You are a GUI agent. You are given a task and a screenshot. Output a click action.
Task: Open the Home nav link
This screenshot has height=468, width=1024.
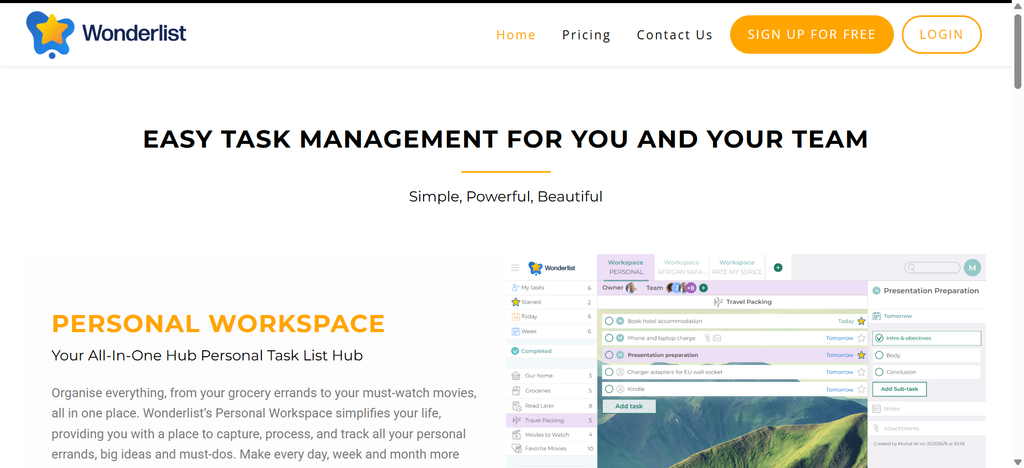[x=516, y=35]
